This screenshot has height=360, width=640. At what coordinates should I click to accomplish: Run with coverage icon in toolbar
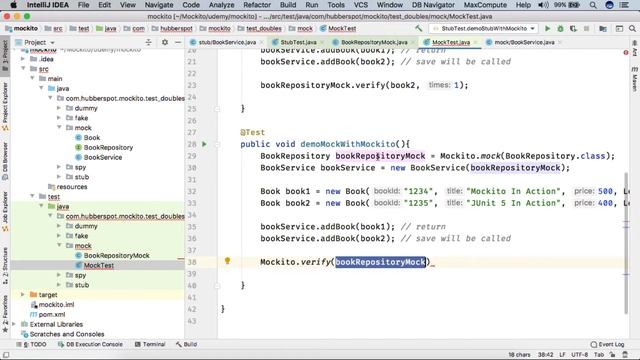coord(573,29)
